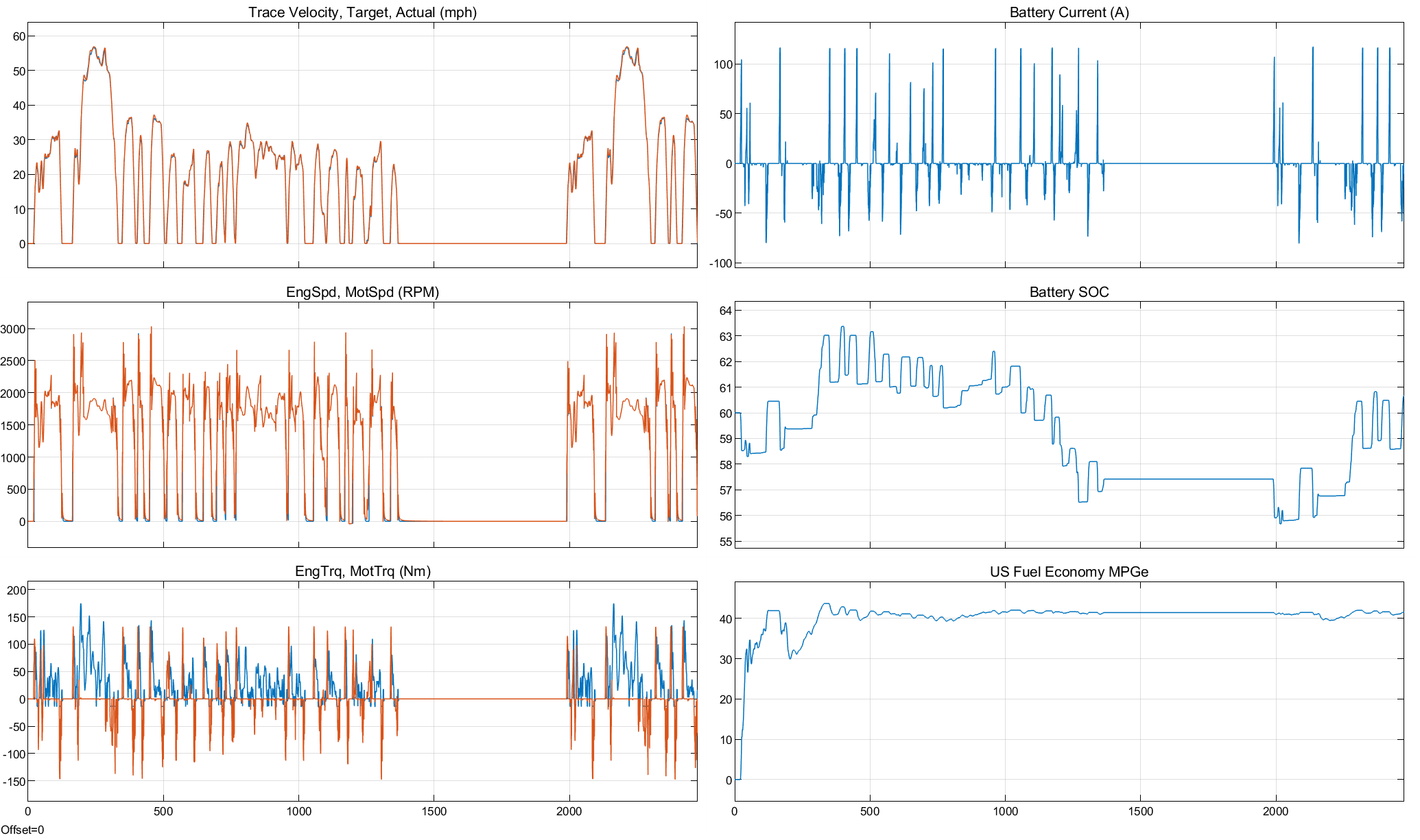Click the 500 x-axis tick under EngTrq plot

pyautogui.click(x=163, y=811)
